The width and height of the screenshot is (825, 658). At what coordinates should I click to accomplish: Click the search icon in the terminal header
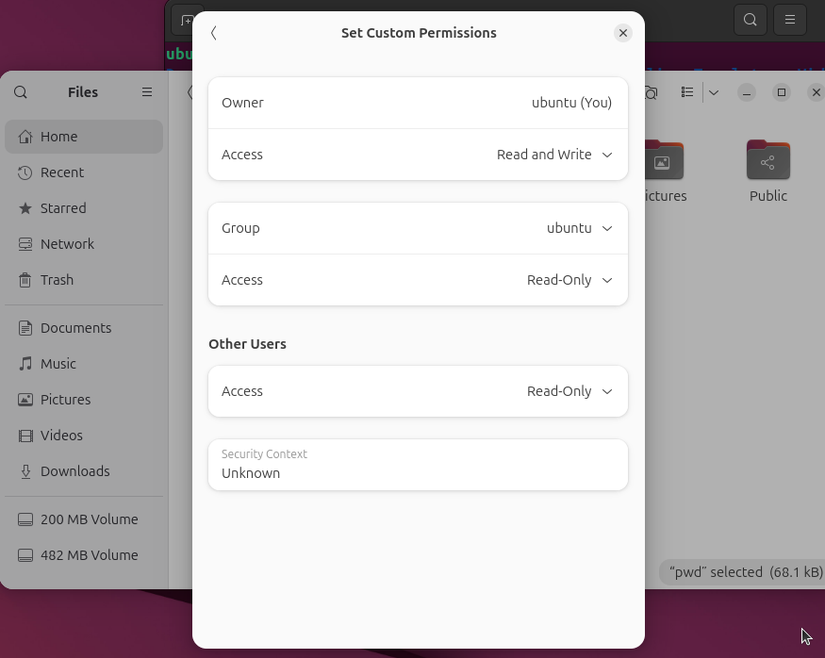pyautogui.click(x=750, y=19)
